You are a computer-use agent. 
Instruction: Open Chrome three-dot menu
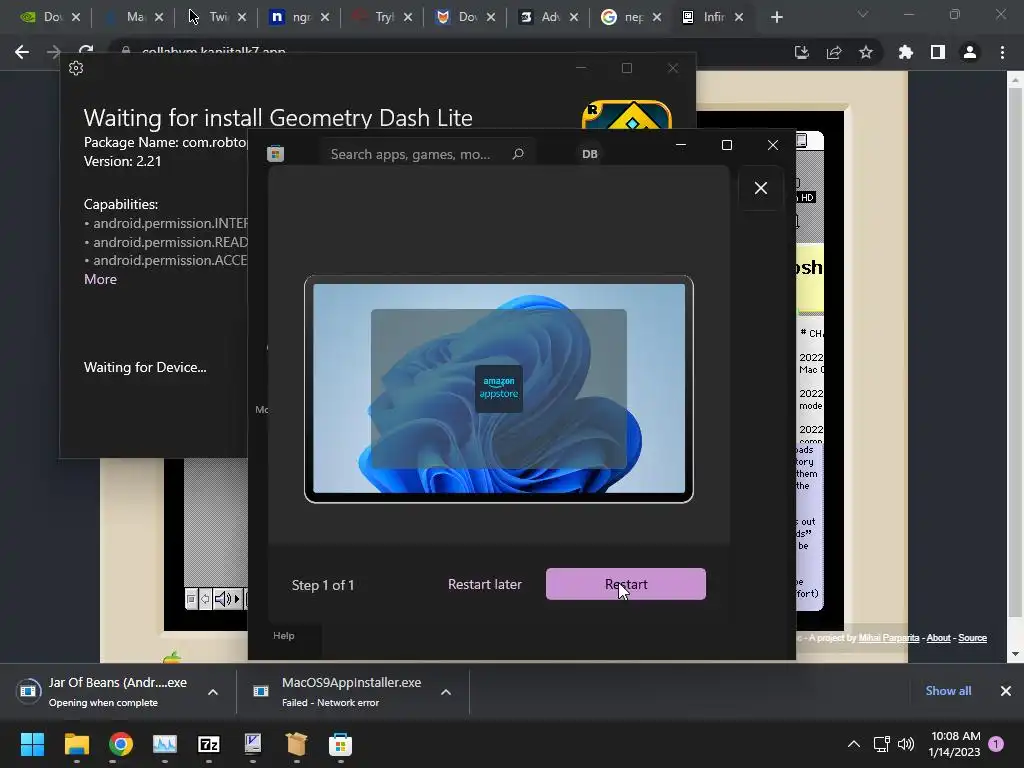tap(1002, 52)
